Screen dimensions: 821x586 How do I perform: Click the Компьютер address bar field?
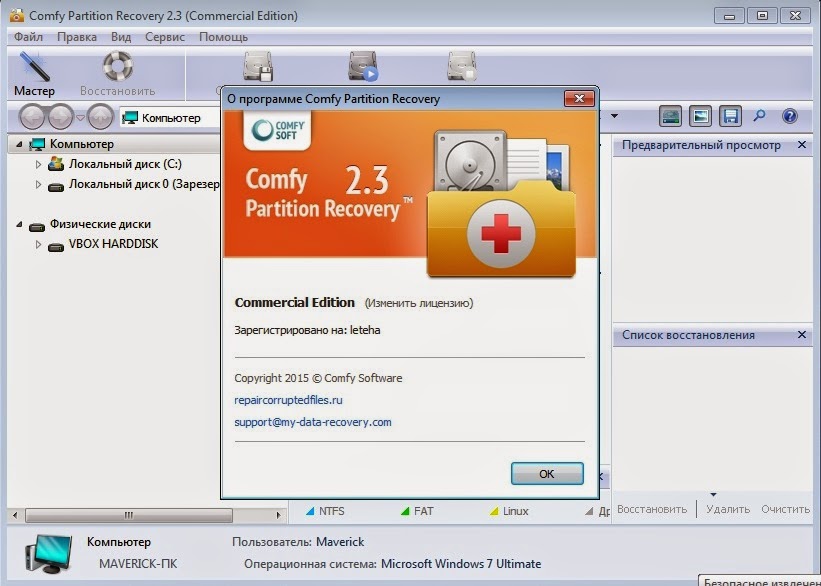coord(170,118)
